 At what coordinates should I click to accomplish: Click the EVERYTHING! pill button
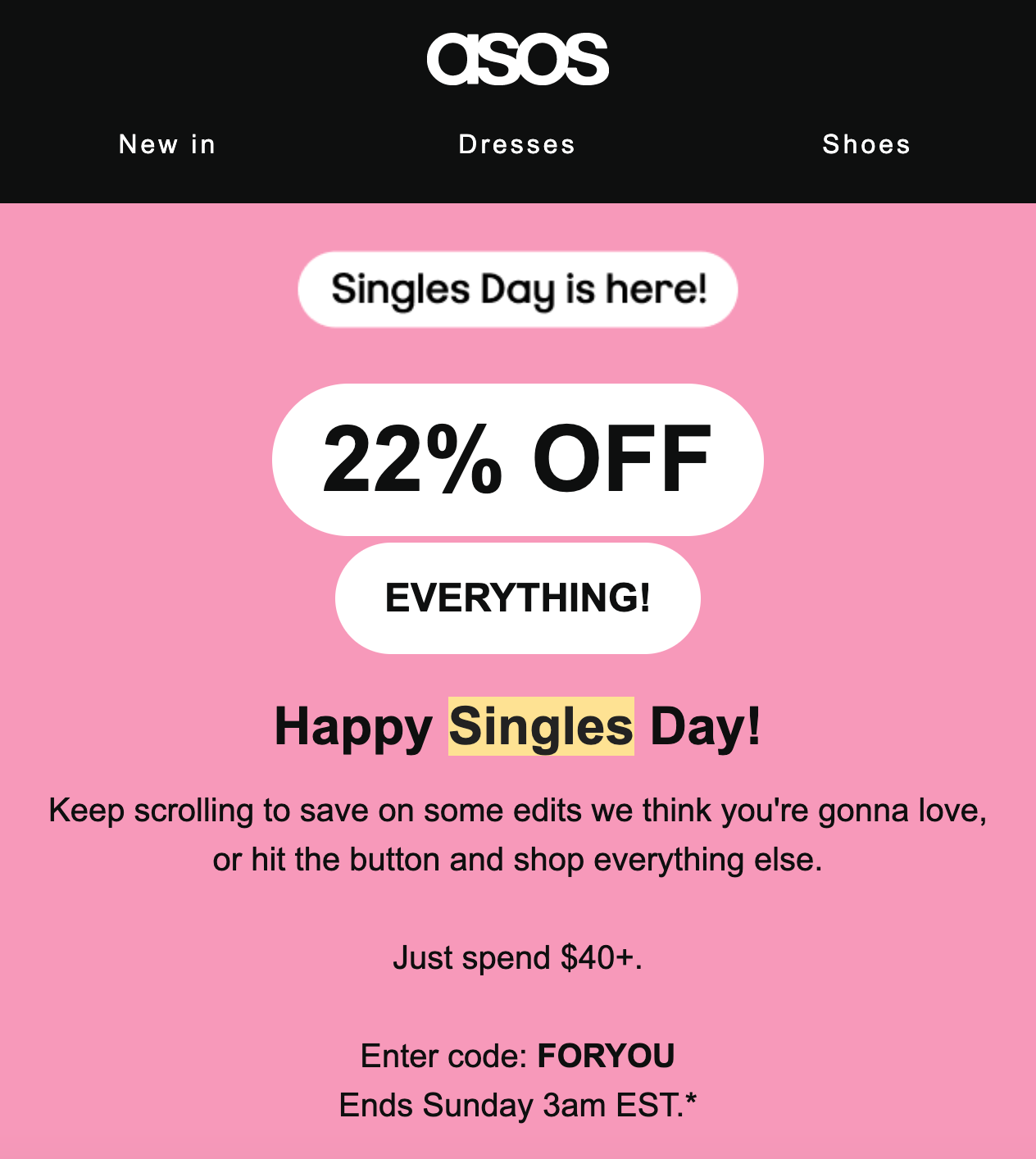click(518, 598)
